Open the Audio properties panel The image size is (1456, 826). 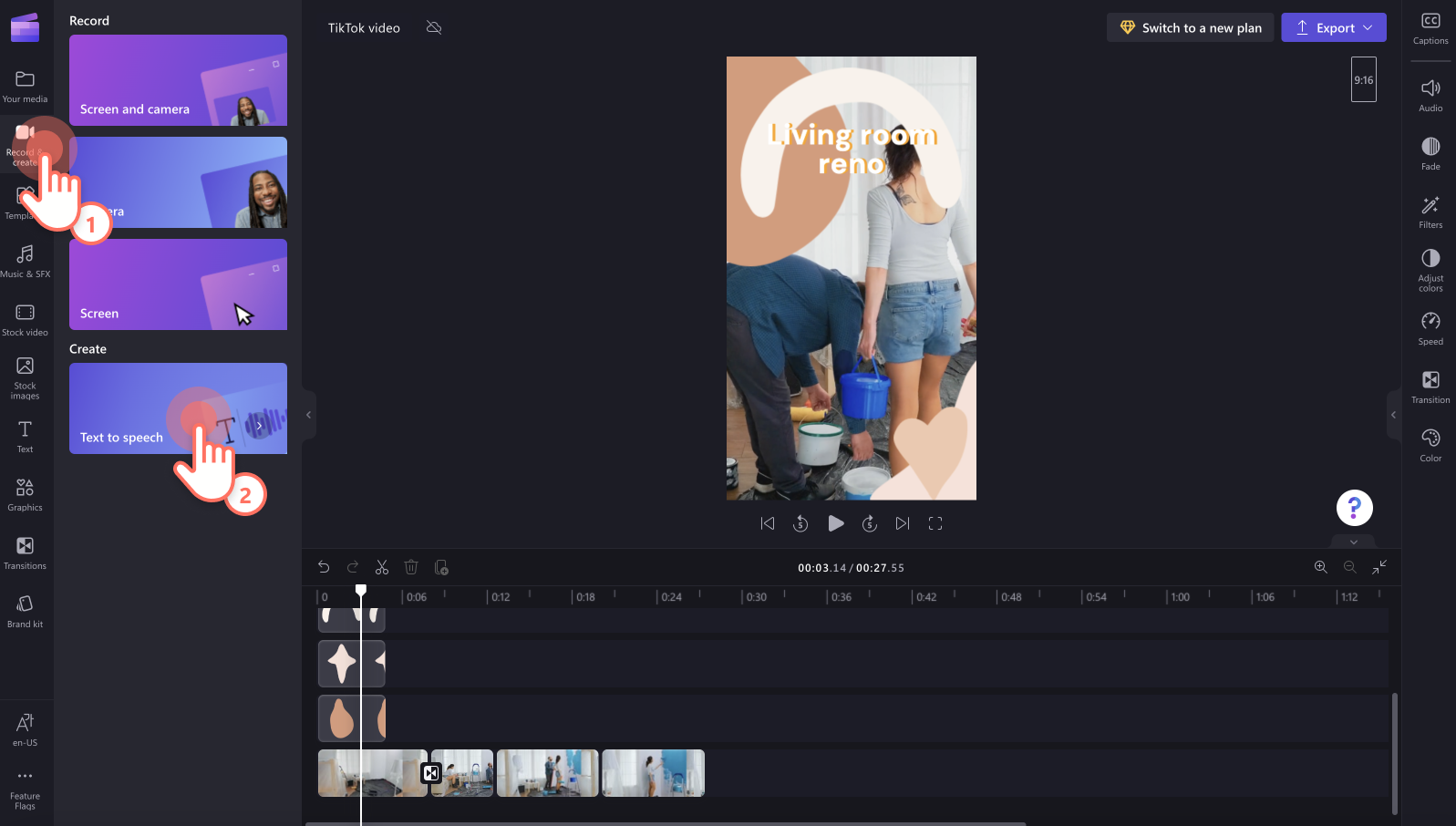(x=1430, y=96)
